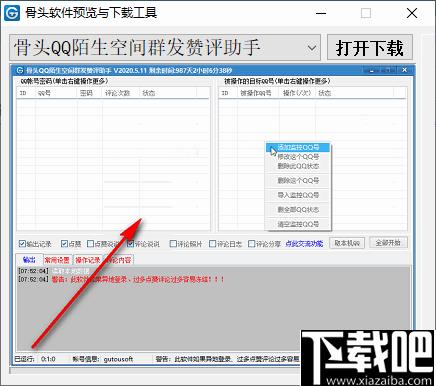The width and height of the screenshot is (436, 386).
Task: Select 清空监控QQ号 in the context menu
Action: point(298,224)
